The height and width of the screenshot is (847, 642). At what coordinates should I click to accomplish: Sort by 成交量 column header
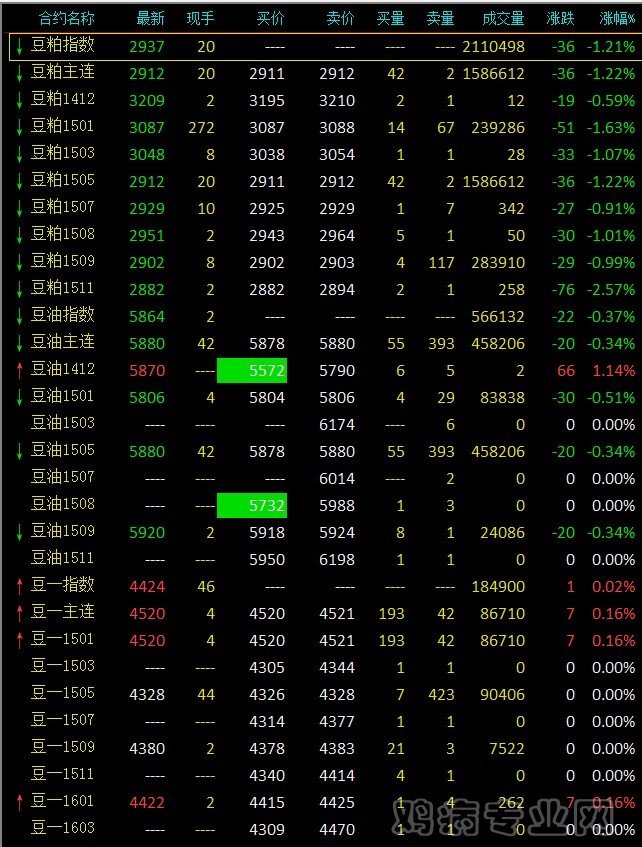(x=503, y=19)
